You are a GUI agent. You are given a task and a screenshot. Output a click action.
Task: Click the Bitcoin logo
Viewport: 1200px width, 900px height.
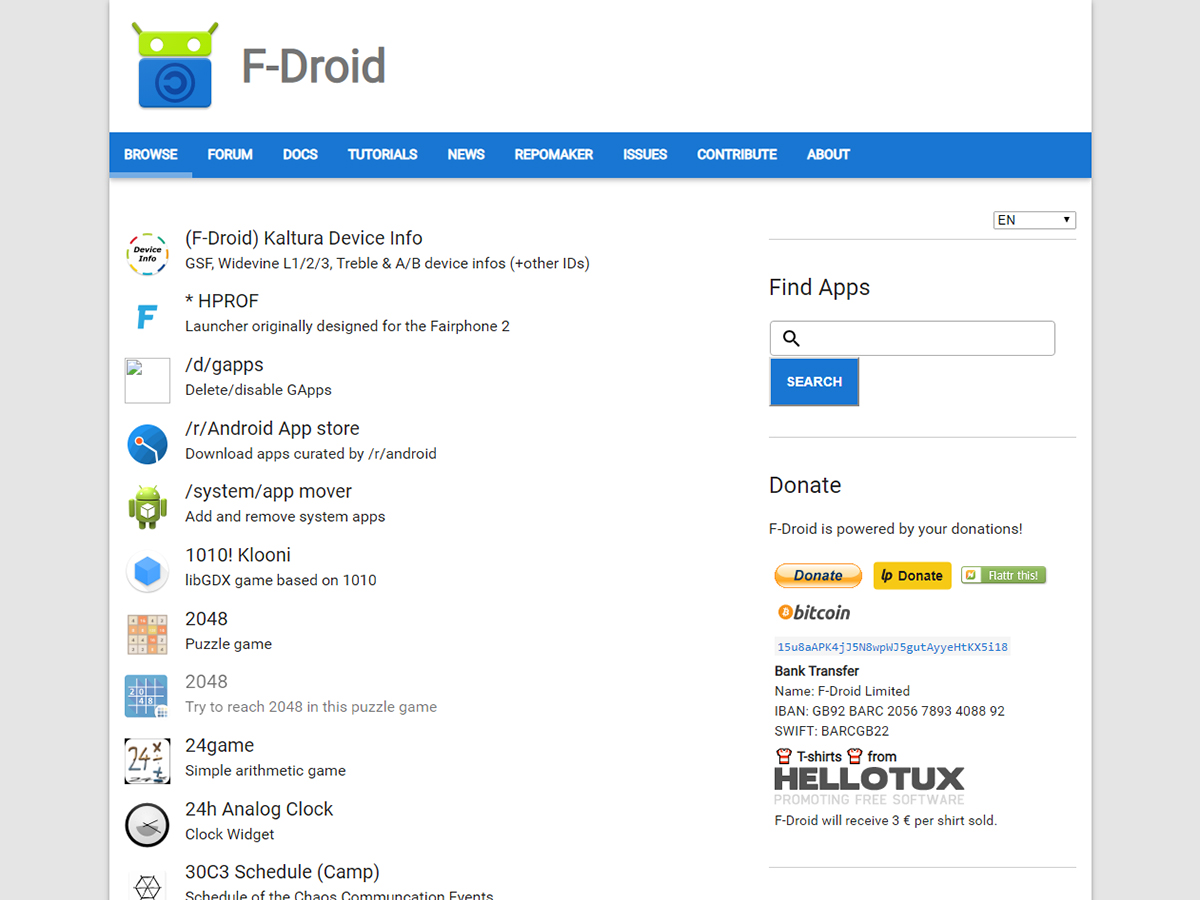[x=813, y=612]
